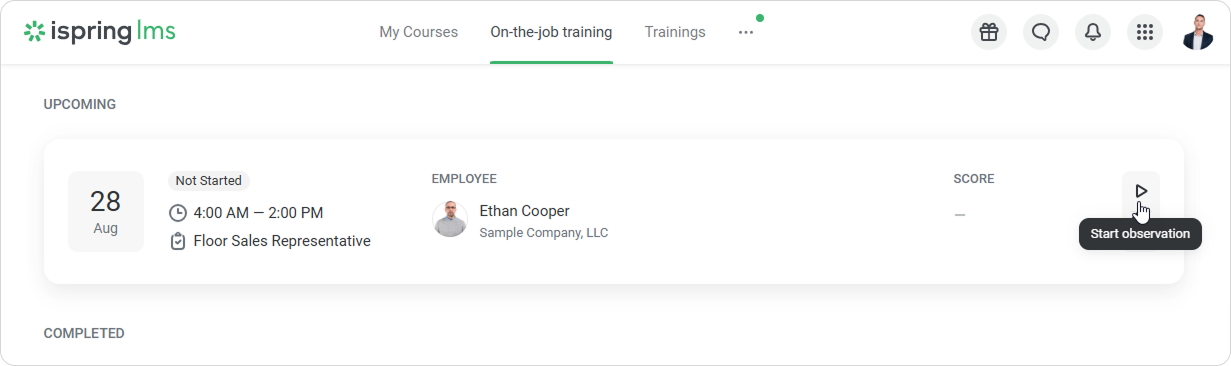Expand the more options ellipsis menu
Image resolution: width=1231 pixels, height=366 pixels.
(746, 32)
